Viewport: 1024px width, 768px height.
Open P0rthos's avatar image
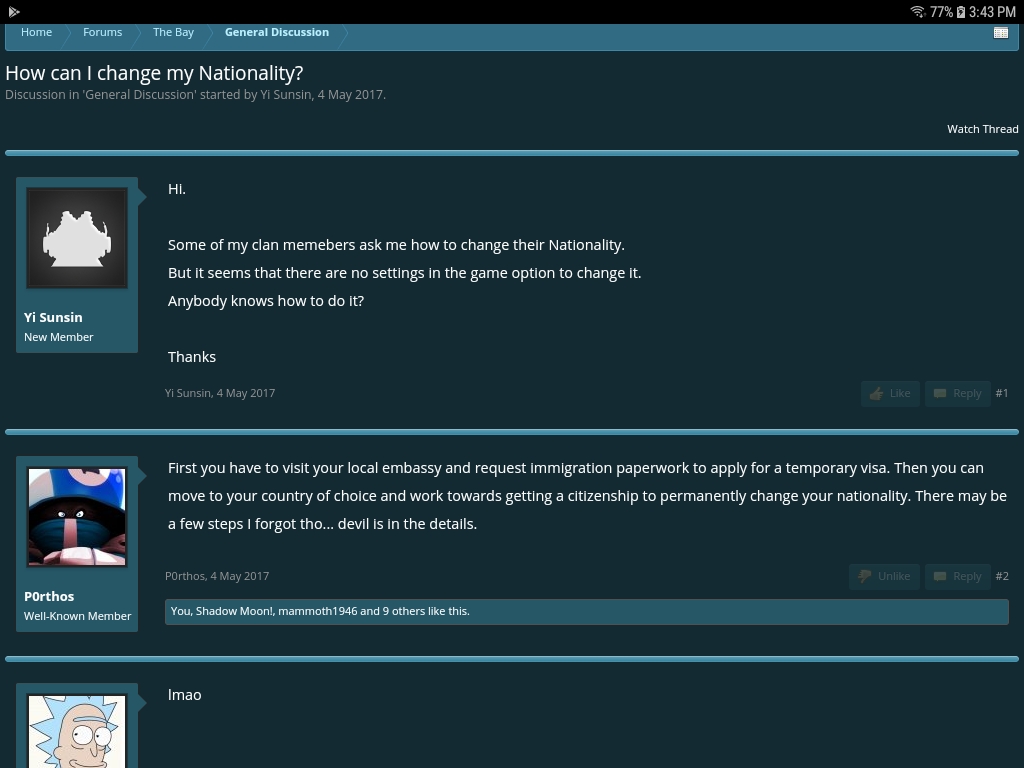point(77,517)
